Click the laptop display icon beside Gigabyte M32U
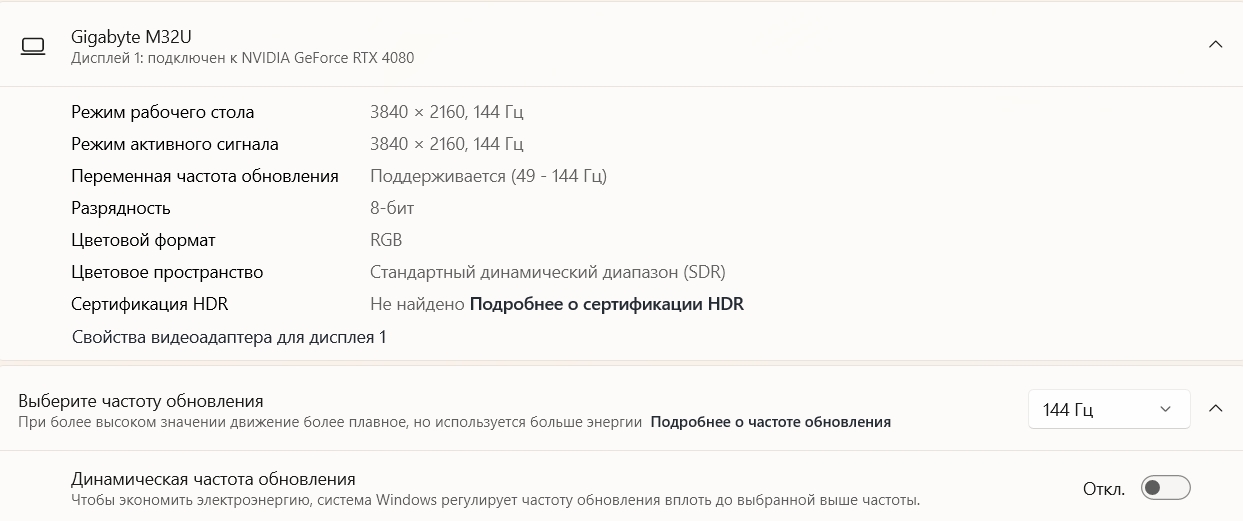 click(x=33, y=46)
